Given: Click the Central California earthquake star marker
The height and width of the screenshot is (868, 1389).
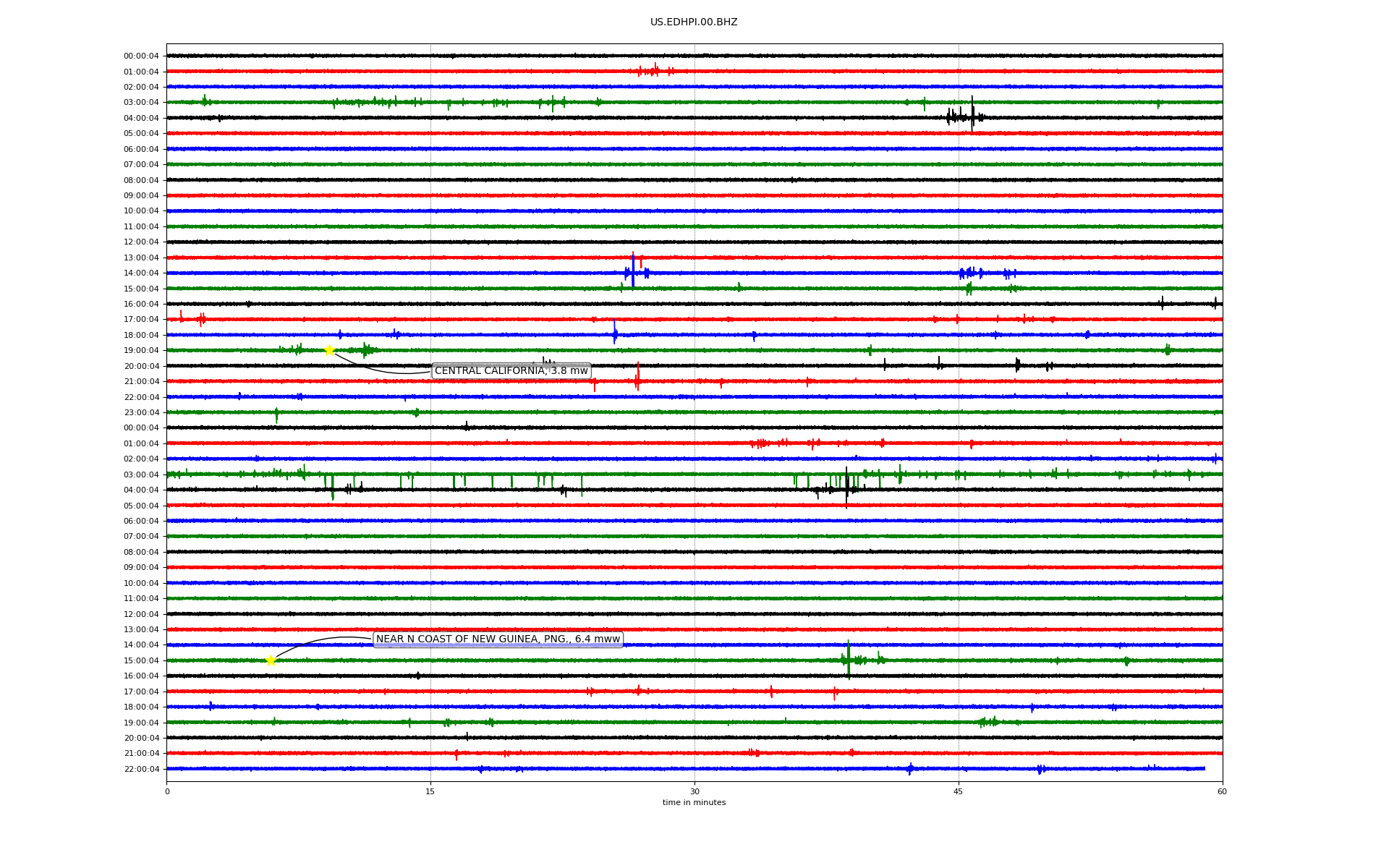Looking at the screenshot, I should 329,351.
